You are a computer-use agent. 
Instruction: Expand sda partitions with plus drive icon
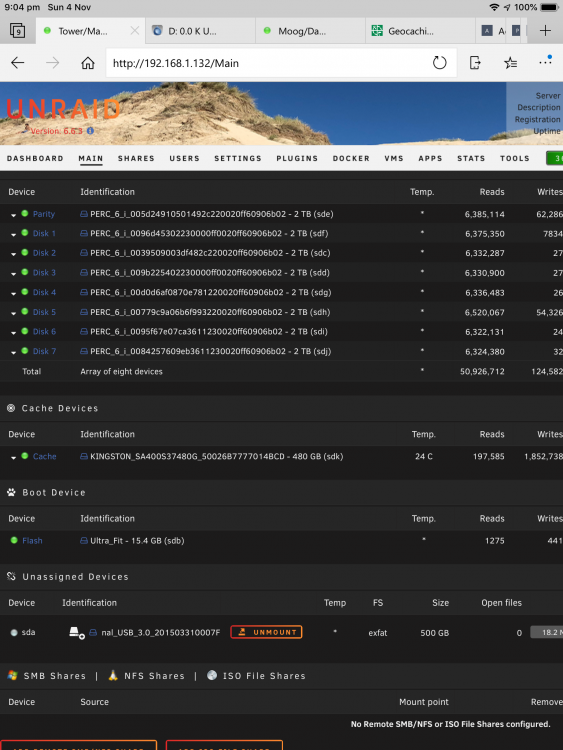click(77, 633)
